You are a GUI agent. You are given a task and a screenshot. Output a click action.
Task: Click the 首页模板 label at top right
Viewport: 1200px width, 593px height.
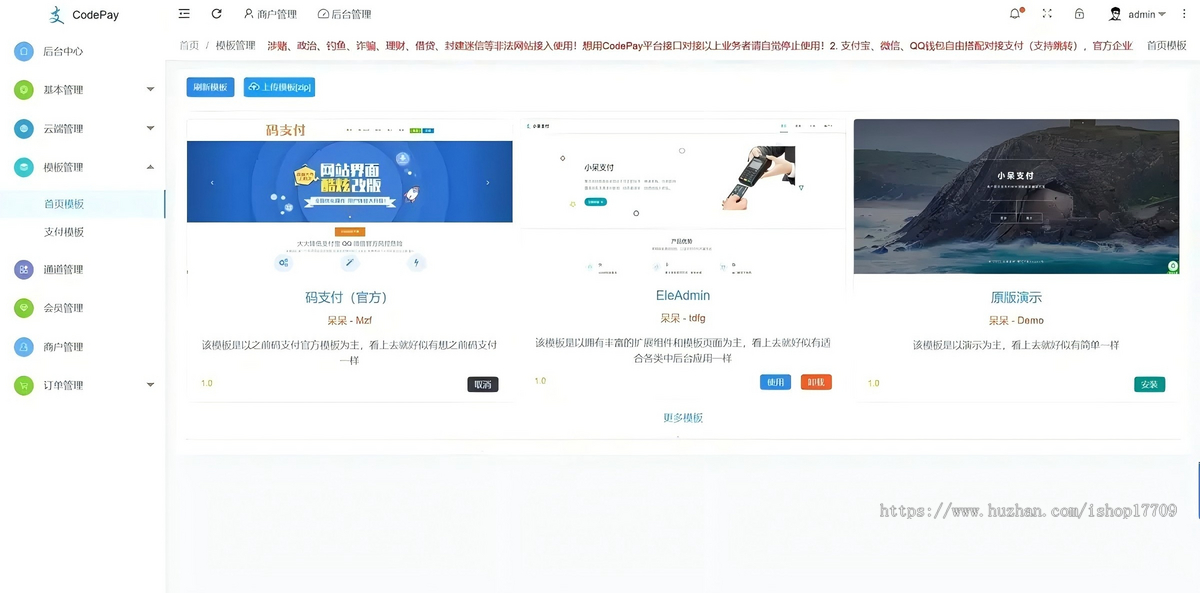[1166, 46]
